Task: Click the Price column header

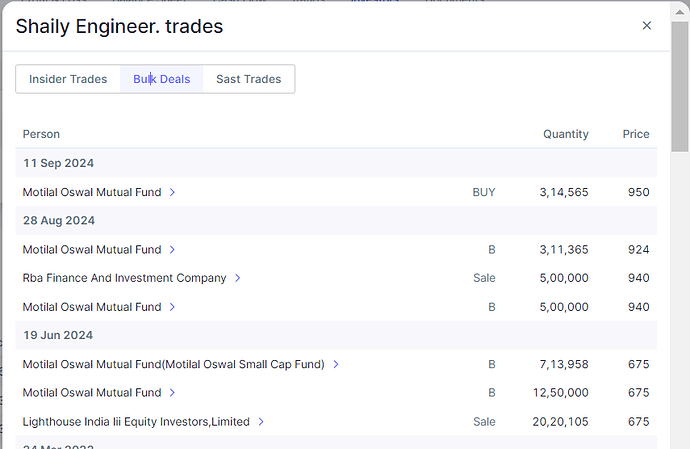Action: click(x=635, y=134)
